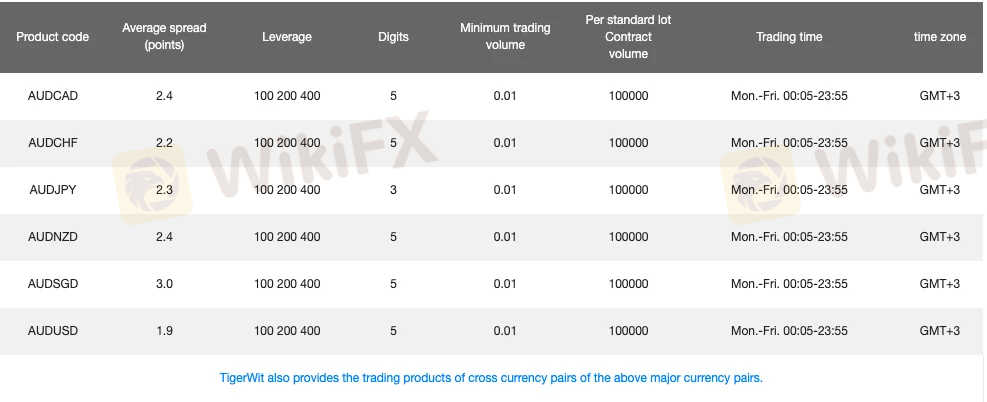Select the AUDJPY row label
987x402 pixels.
53,190
